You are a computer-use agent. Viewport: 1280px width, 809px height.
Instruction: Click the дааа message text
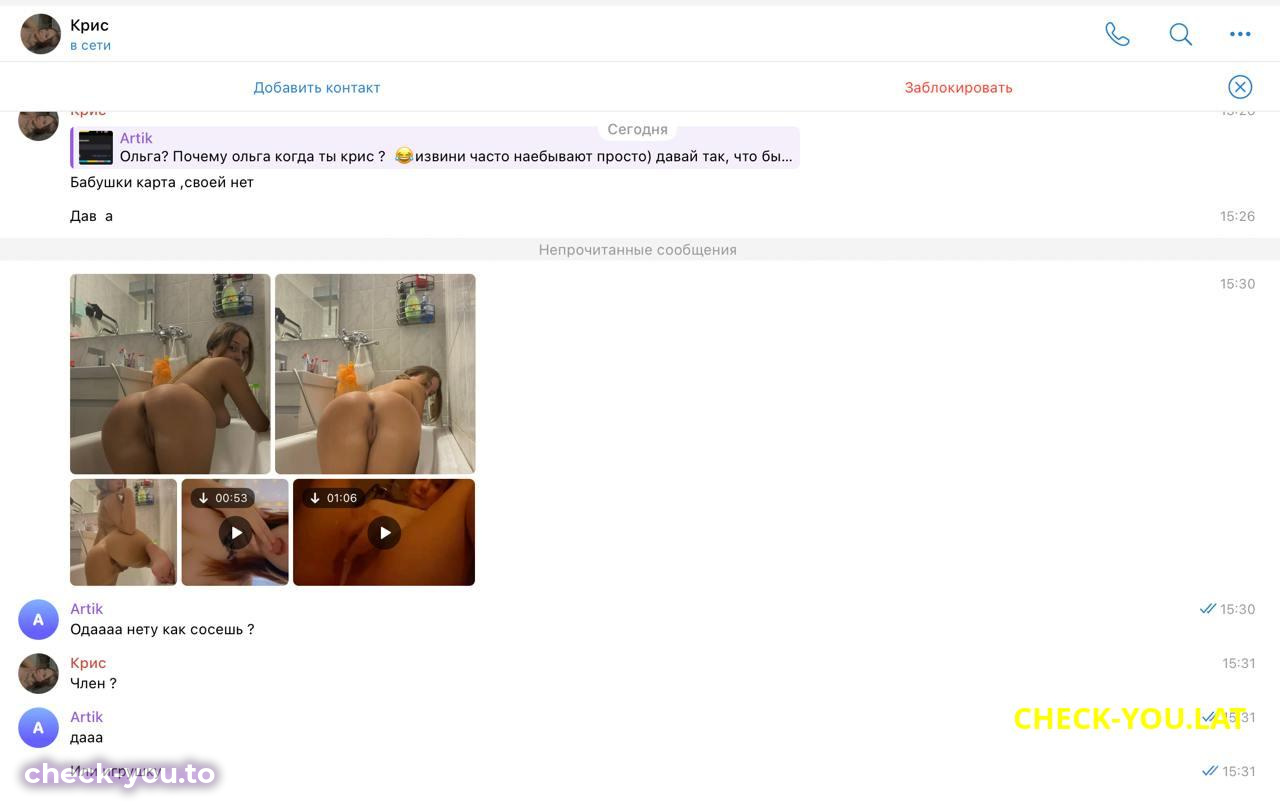click(x=87, y=738)
